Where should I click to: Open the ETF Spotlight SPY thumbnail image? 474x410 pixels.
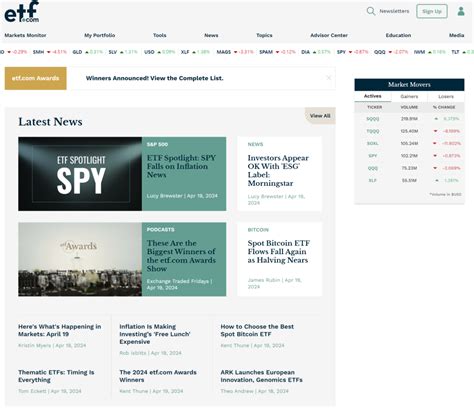pos(80,174)
